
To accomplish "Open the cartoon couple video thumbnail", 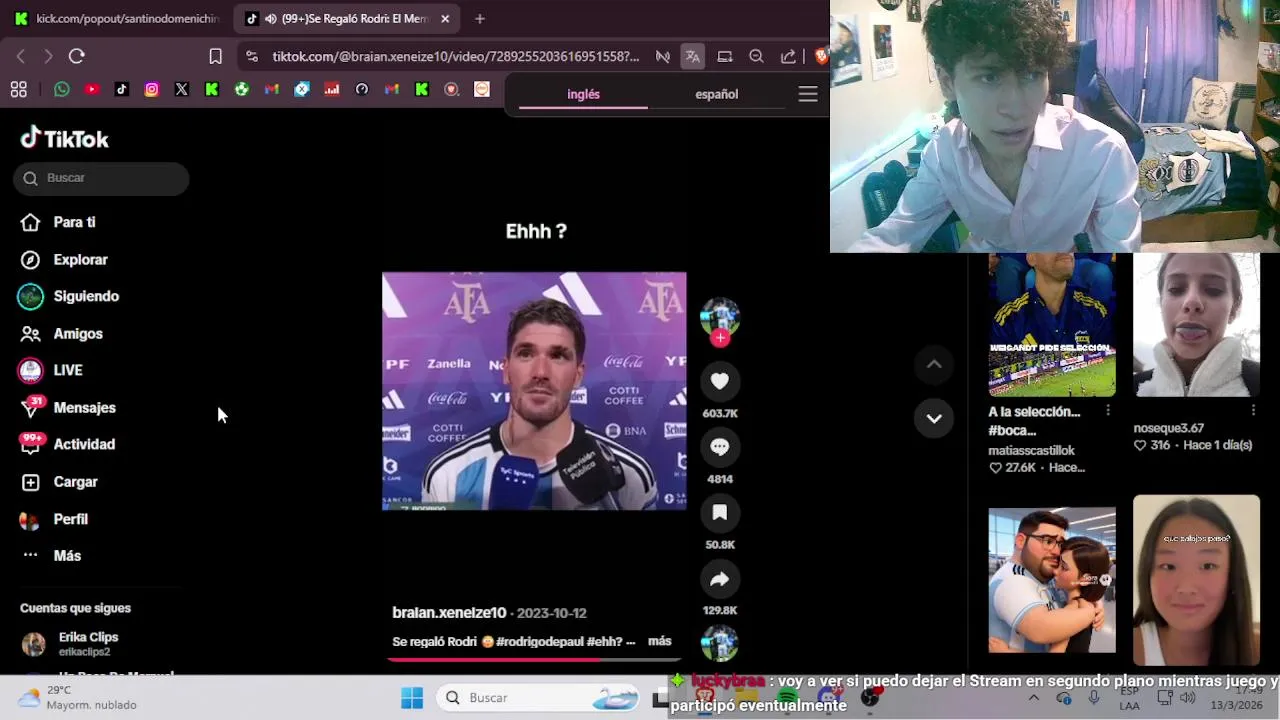I will point(1052,580).
